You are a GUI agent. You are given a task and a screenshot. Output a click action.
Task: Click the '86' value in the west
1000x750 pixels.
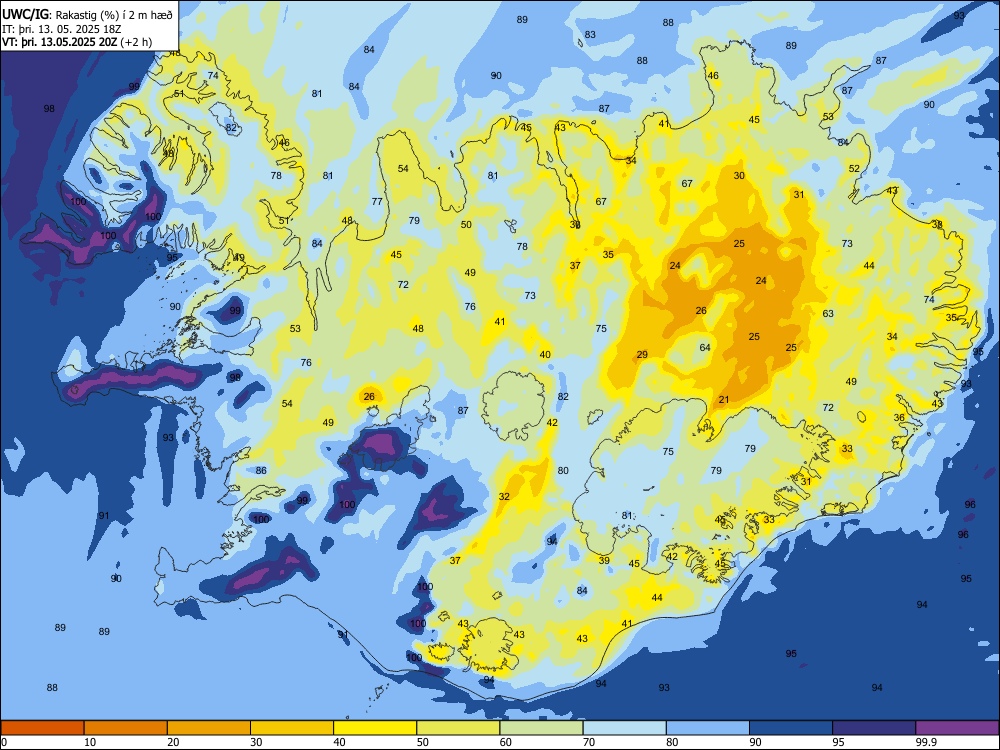tap(261, 471)
